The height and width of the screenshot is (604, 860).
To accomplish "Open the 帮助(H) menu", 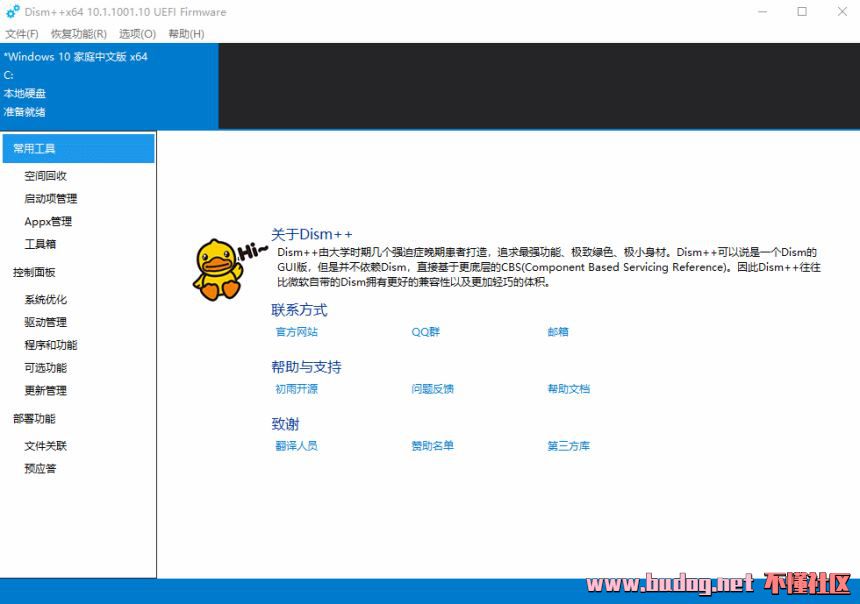I will pyautogui.click(x=186, y=34).
